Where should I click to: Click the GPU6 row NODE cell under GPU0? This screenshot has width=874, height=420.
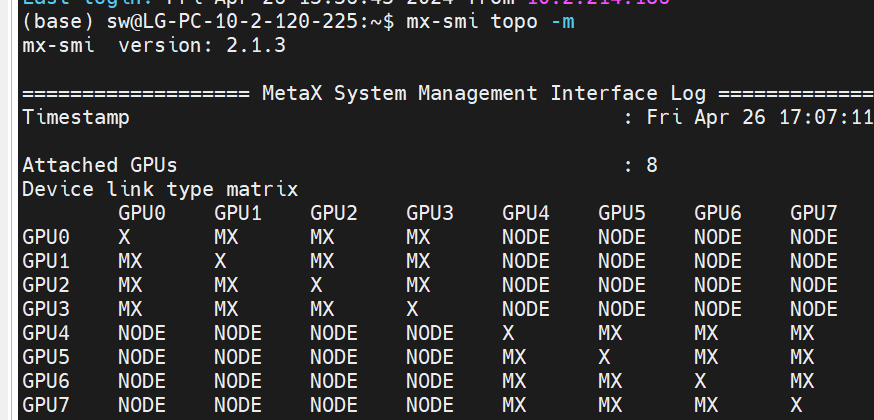(142, 381)
